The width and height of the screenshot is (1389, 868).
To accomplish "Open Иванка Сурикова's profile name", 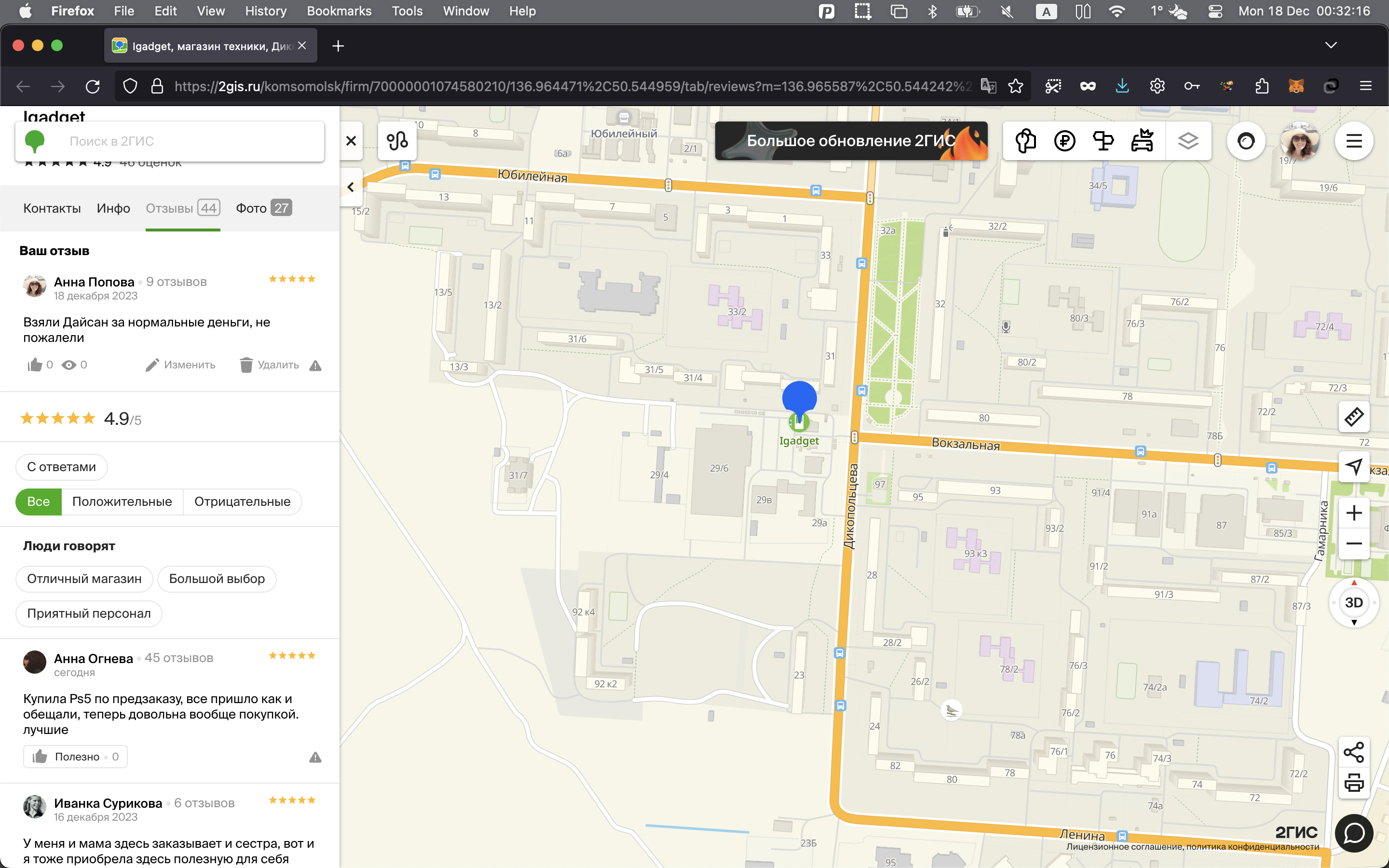I will (108, 803).
